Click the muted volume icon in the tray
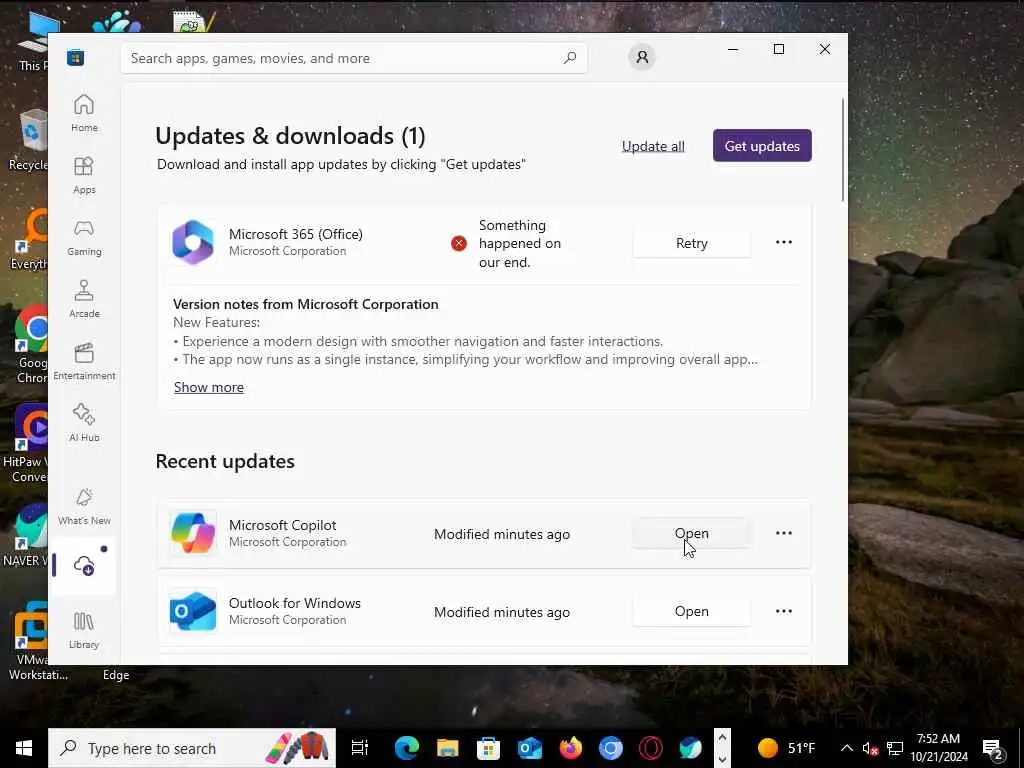Viewport: 1024px width, 768px height. coord(870,748)
